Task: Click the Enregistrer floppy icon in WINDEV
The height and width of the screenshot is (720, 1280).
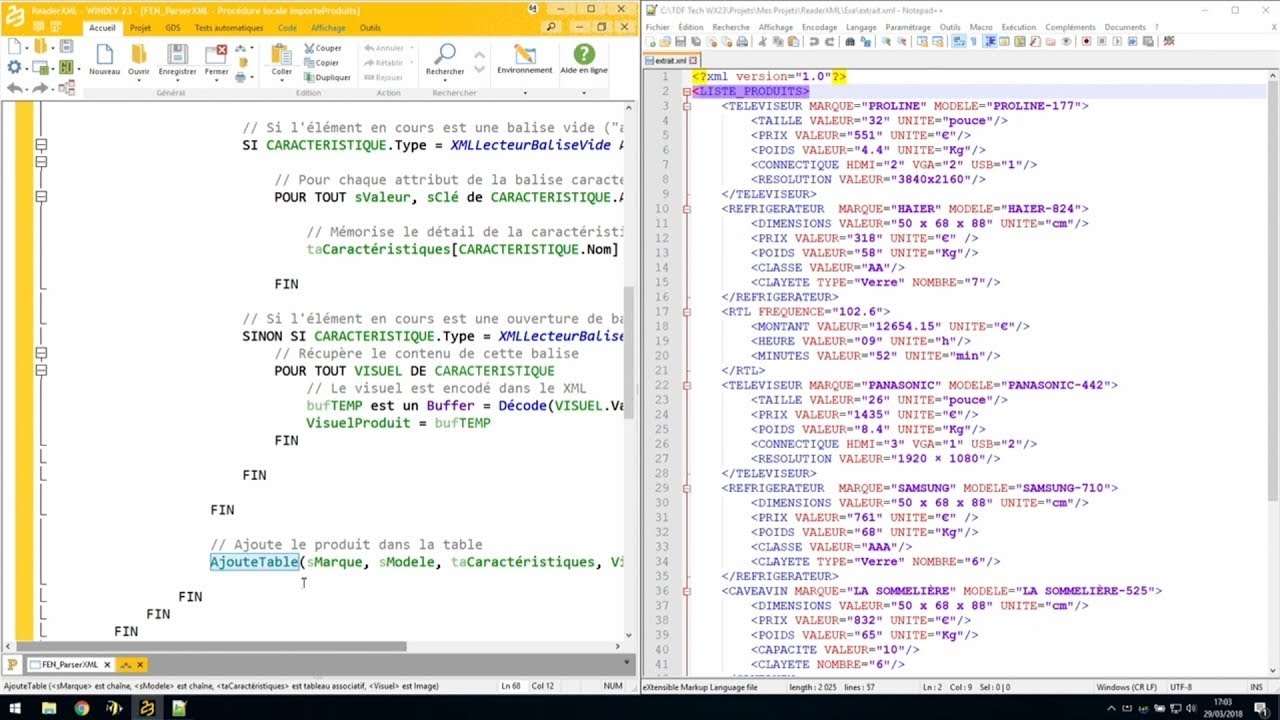Action: [x=177, y=54]
